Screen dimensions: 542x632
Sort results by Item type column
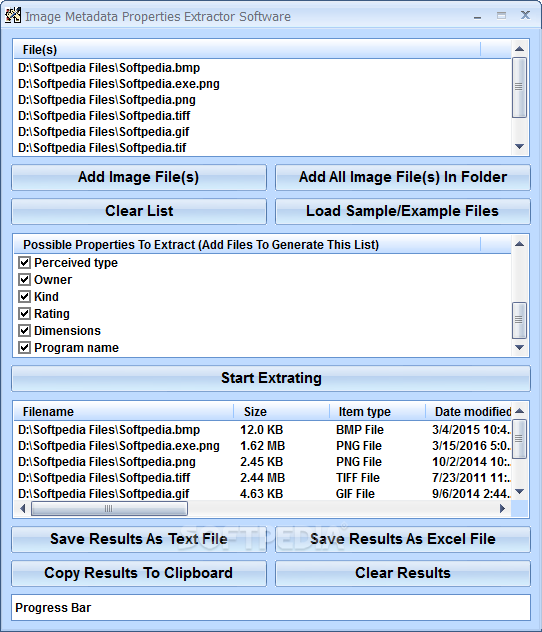[377, 412]
